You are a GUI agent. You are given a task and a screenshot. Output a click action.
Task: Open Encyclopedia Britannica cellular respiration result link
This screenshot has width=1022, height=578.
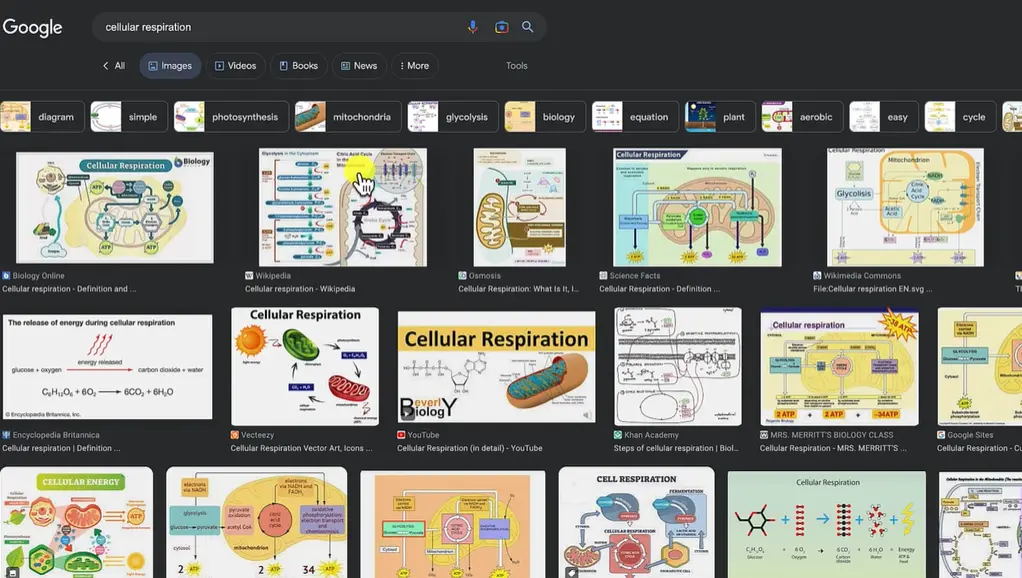[62, 448]
